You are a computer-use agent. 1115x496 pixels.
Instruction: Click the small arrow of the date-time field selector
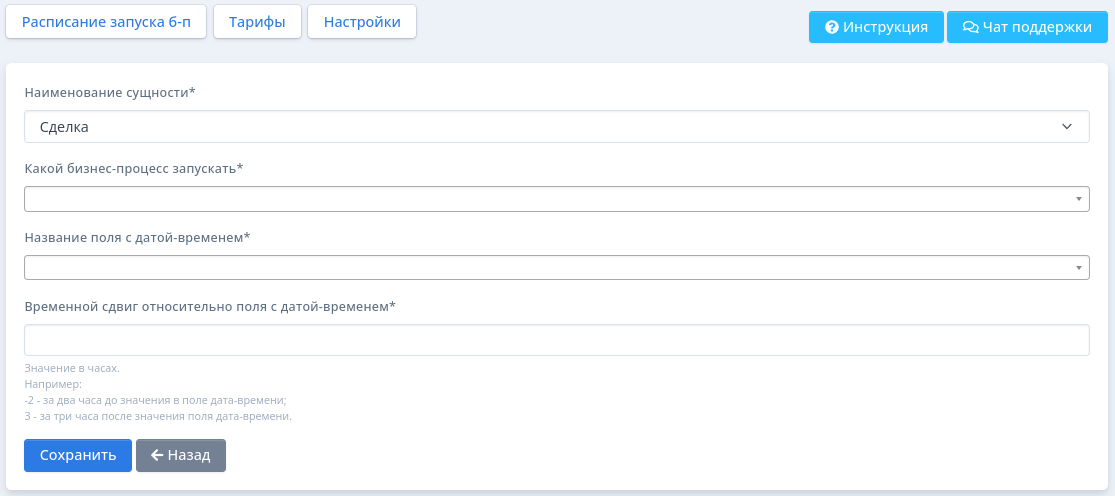coord(1079,268)
